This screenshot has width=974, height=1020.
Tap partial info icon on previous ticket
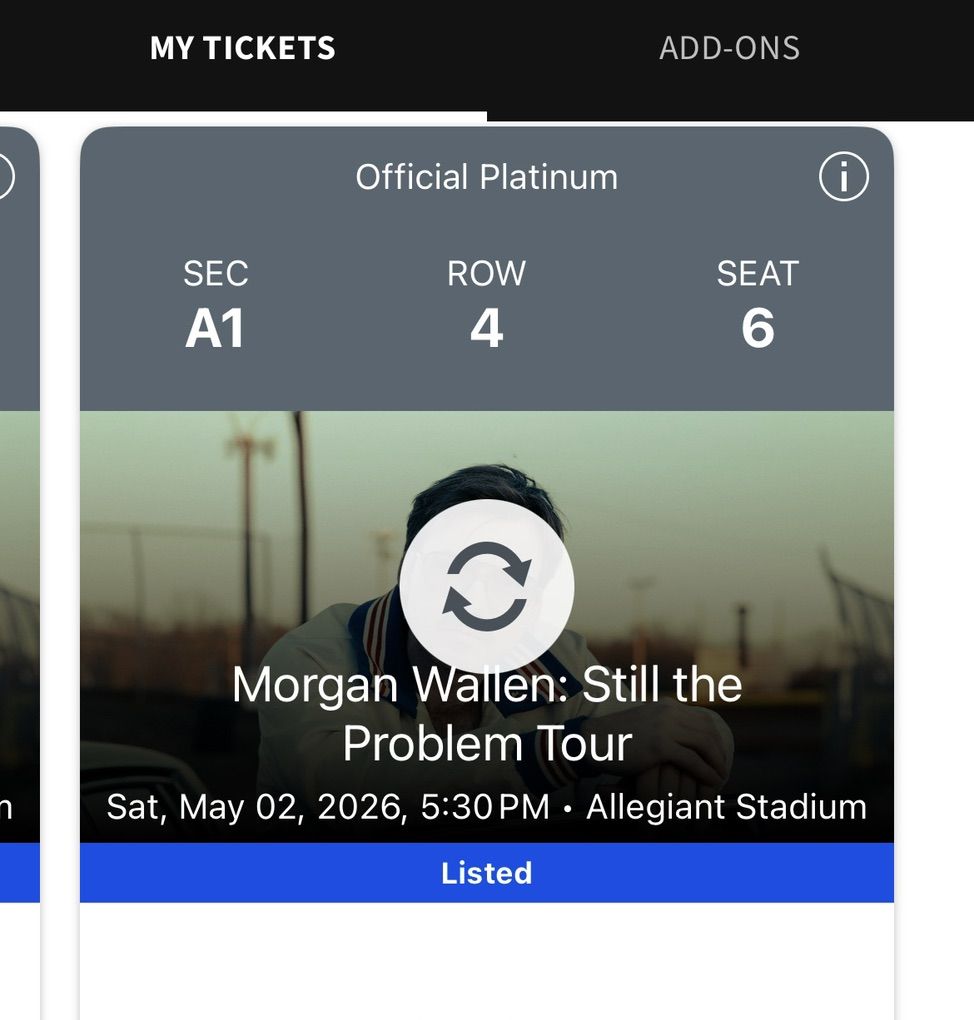pos(5,178)
